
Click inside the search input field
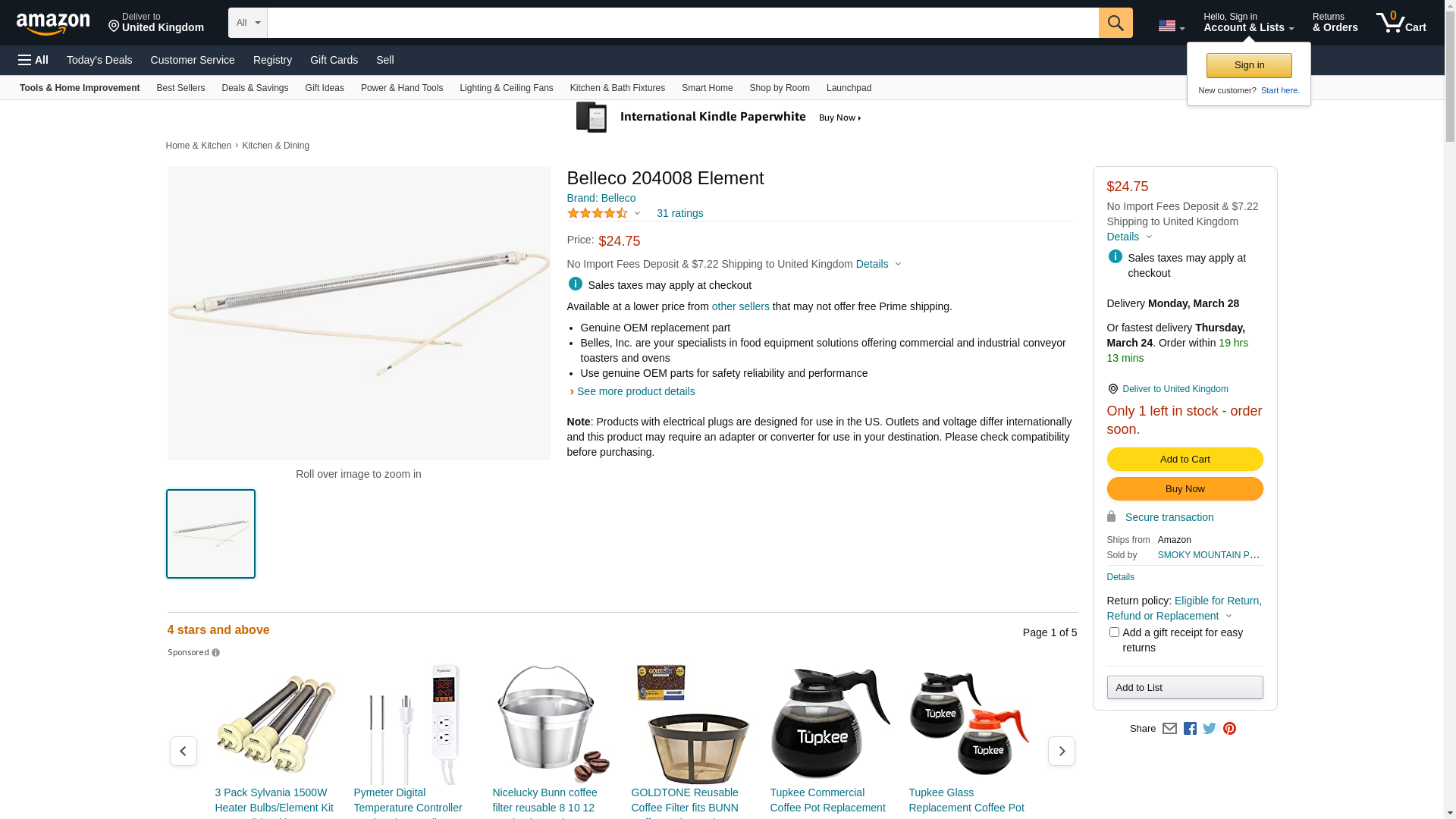(x=682, y=23)
